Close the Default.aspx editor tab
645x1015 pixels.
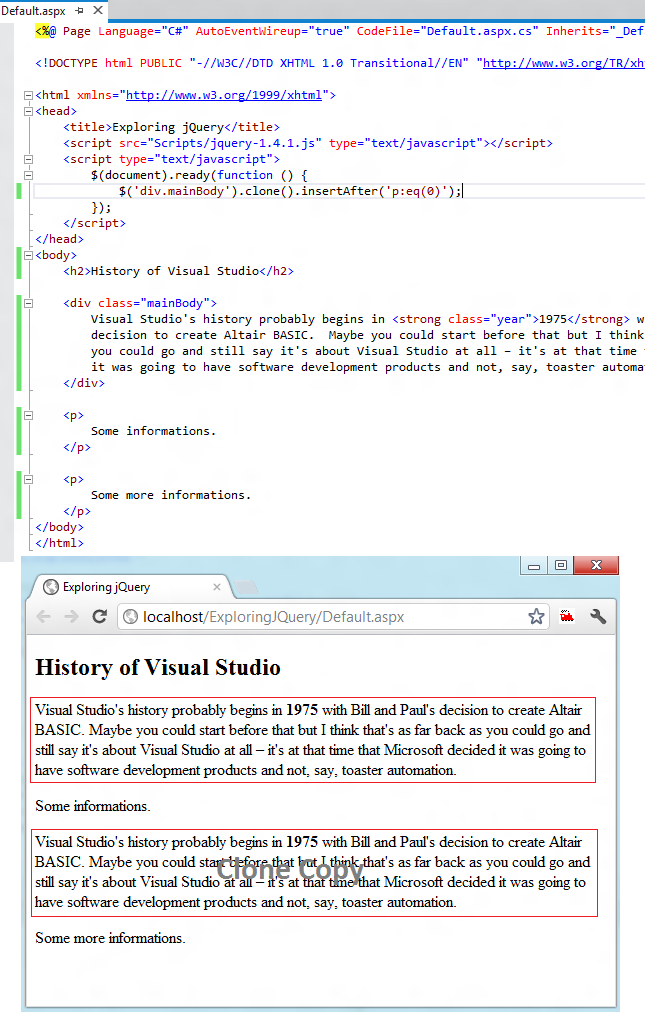pos(98,10)
